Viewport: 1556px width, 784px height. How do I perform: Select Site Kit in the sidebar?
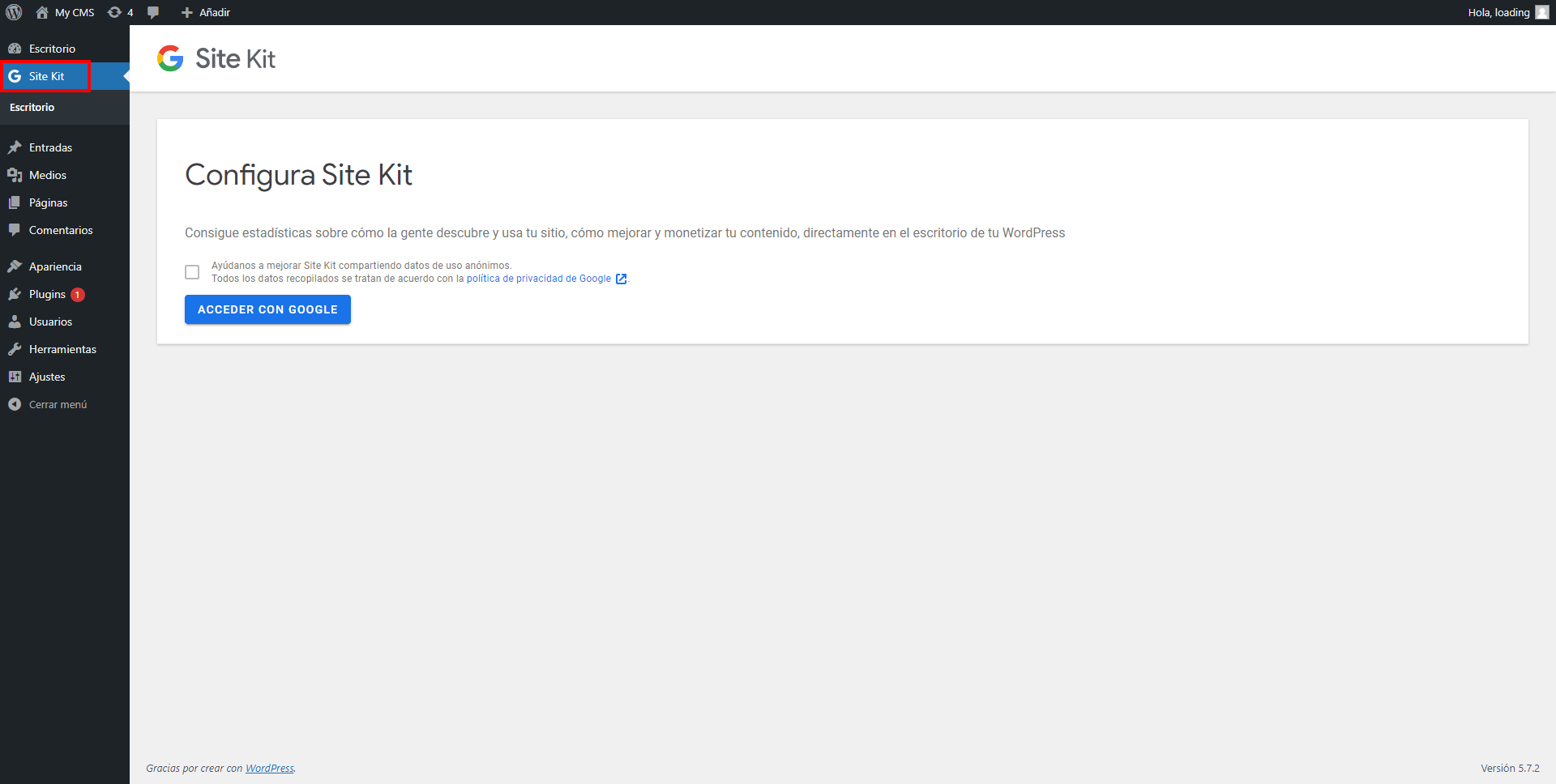[65, 76]
